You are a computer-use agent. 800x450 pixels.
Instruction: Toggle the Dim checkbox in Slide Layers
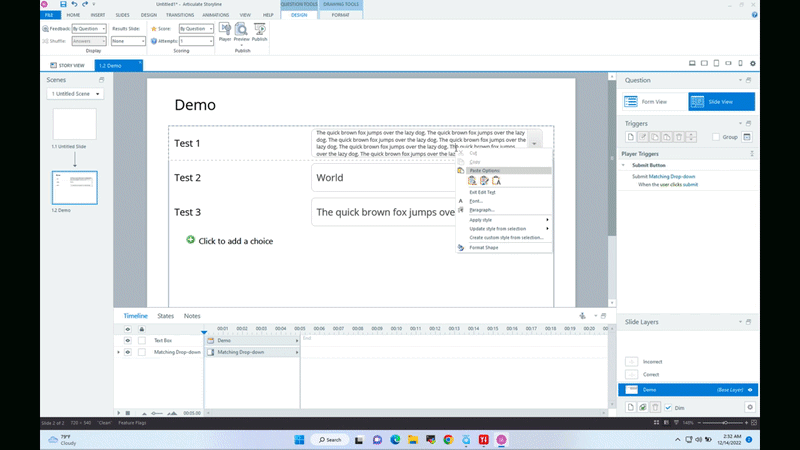(668, 407)
